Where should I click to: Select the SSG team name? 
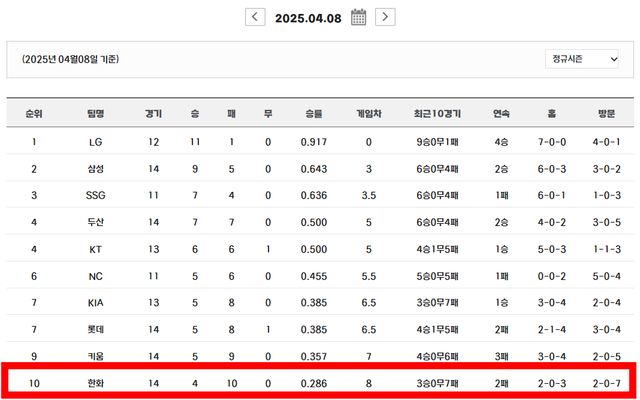click(95, 195)
